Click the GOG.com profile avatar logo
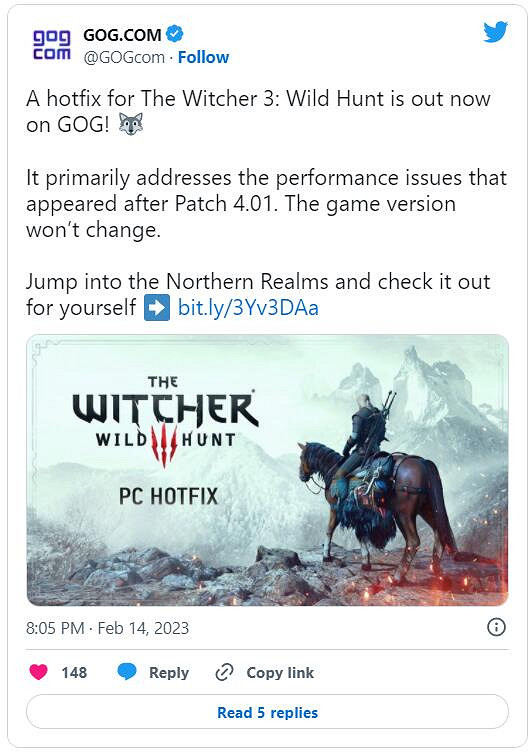532x753 pixels. click(51, 45)
